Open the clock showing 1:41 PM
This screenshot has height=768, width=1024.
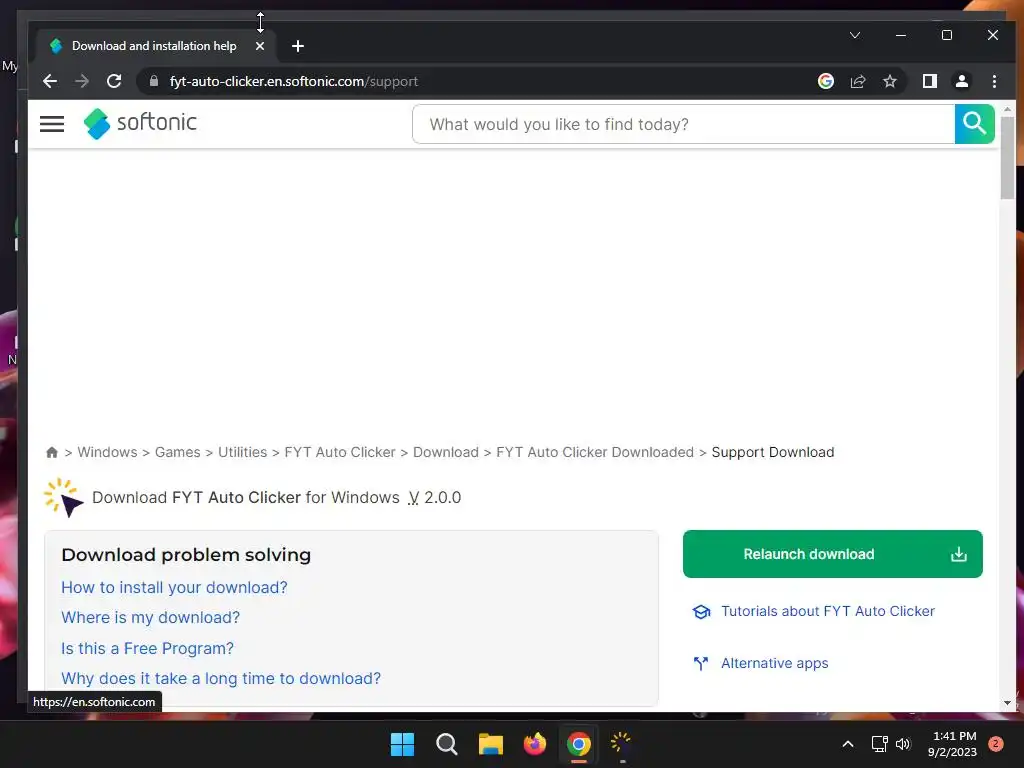click(x=953, y=744)
